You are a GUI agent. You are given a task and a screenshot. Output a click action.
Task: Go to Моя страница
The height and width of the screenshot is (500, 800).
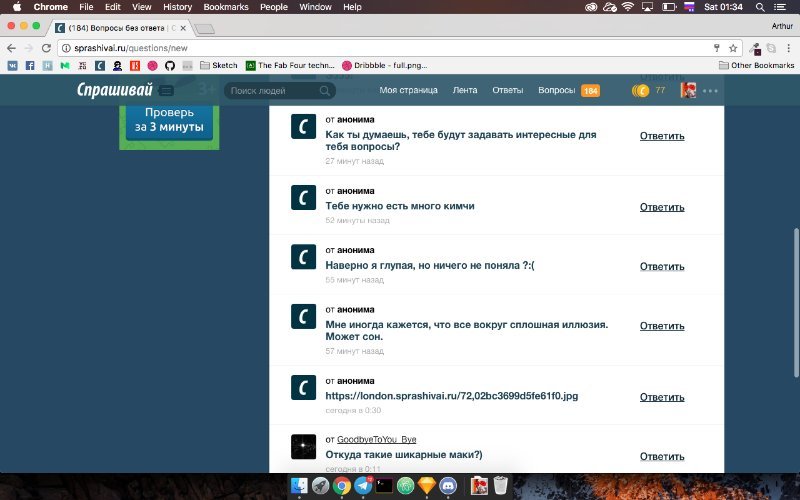point(408,90)
